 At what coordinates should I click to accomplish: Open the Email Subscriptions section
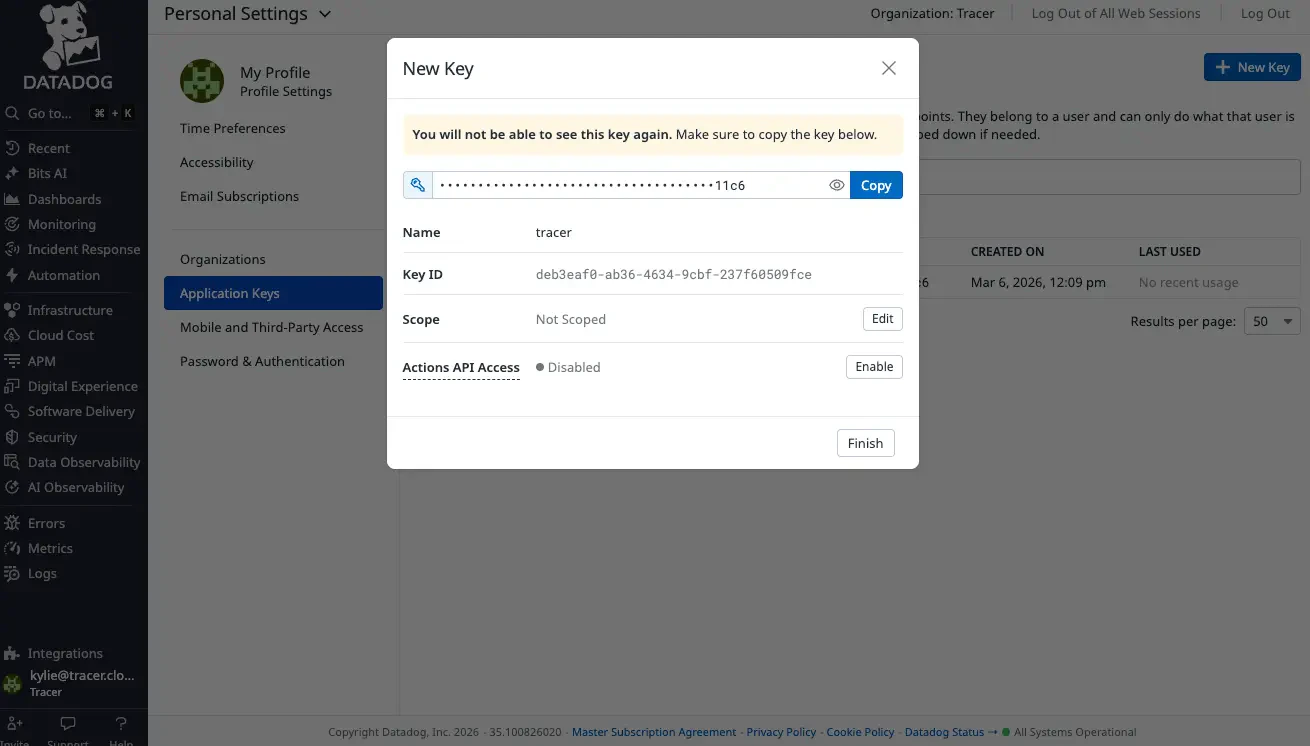[239, 196]
